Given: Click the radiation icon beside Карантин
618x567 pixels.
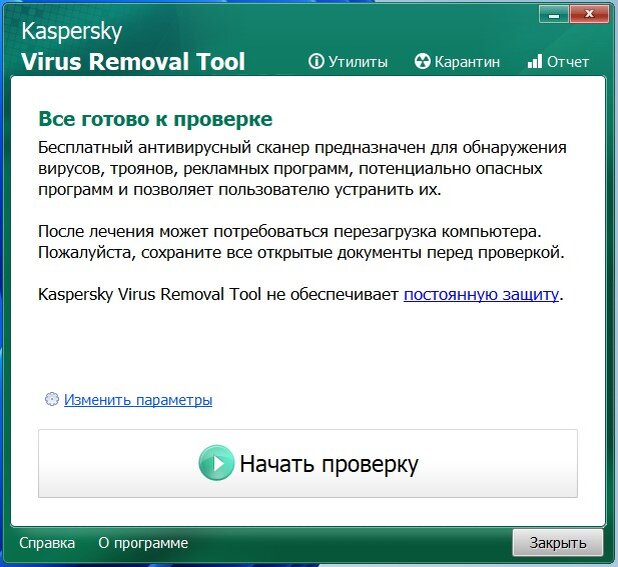Looking at the screenshot, I should point(423,61).
